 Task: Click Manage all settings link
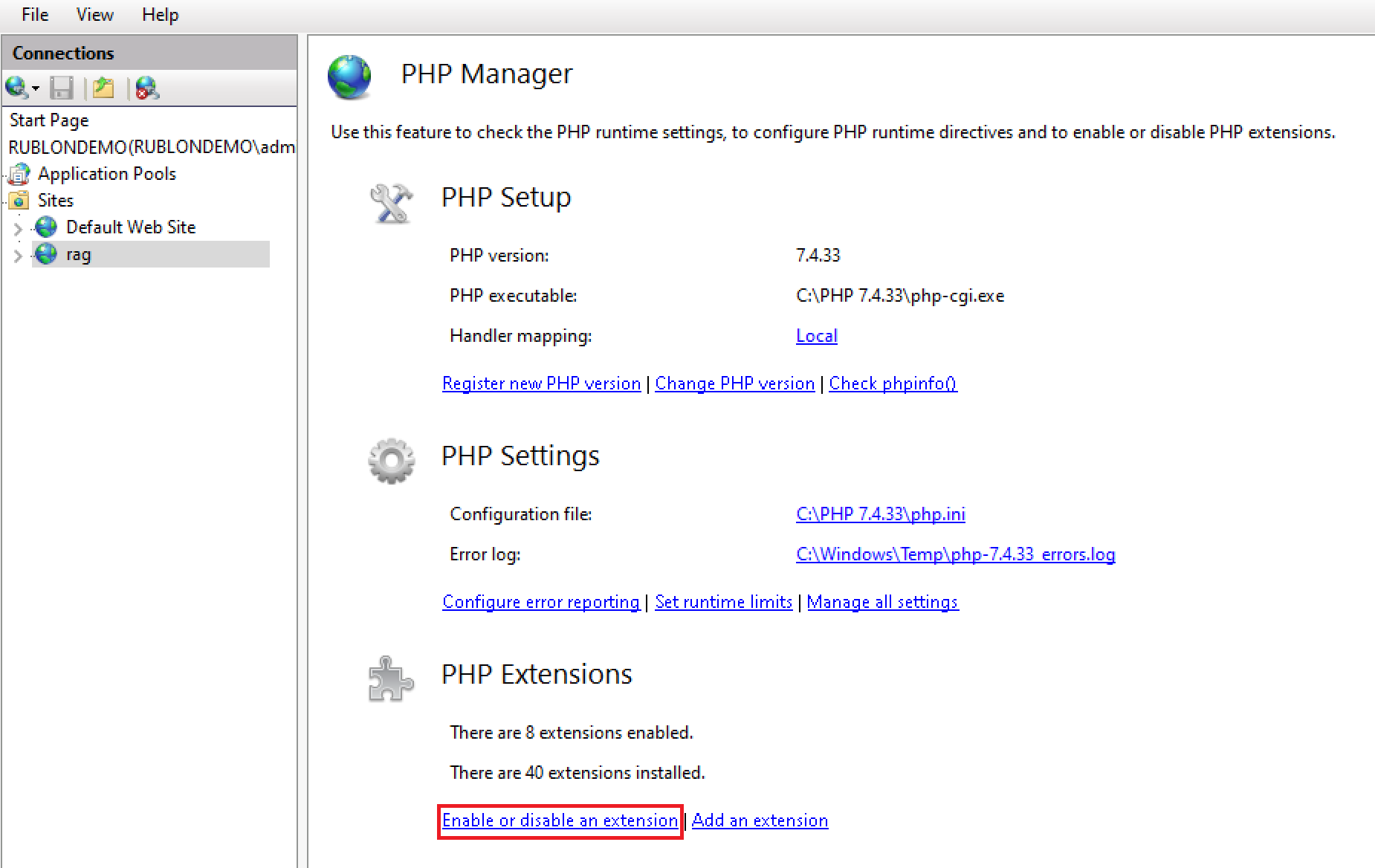coord(882,602)
